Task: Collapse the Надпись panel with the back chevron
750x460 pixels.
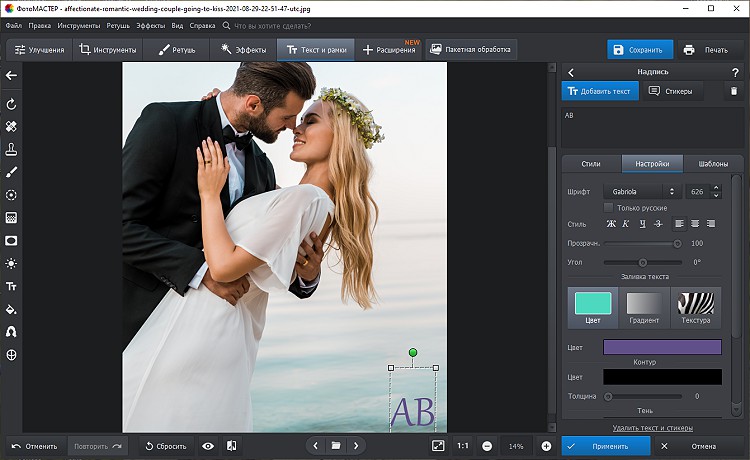Action: [x=569, y=72]
